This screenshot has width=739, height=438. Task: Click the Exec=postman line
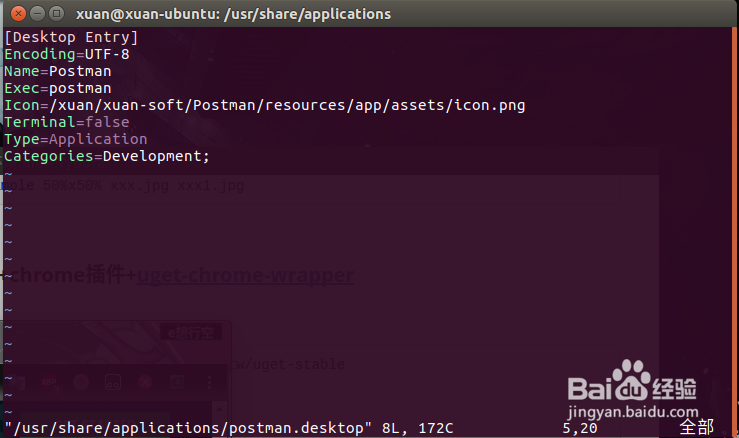pyautogui.click(x=57, y=88)
